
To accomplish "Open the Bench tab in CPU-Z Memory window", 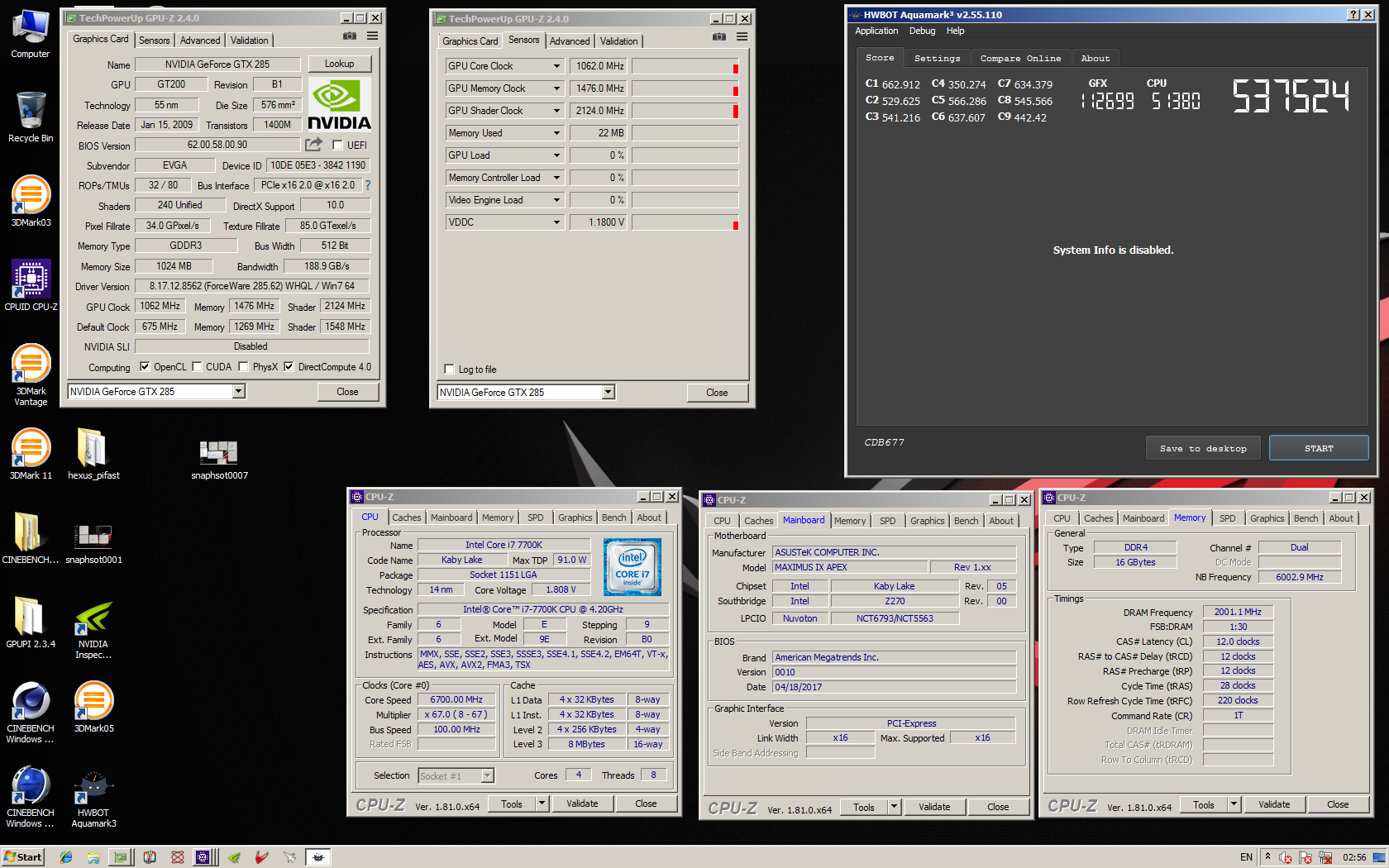I will point(1305,518).
